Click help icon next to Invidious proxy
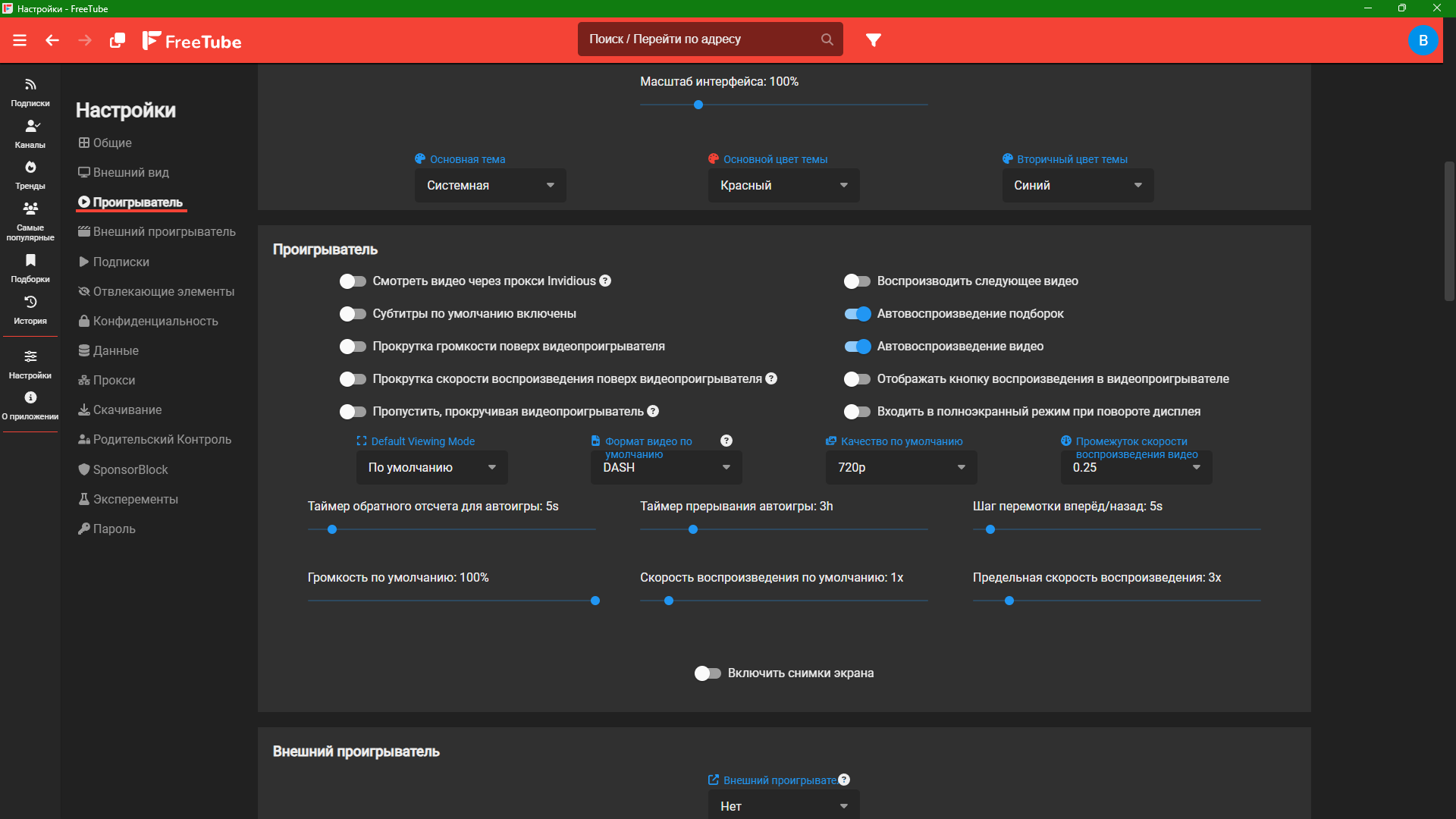Screen dimensions: 1456x819 click(x=605, y=281)
